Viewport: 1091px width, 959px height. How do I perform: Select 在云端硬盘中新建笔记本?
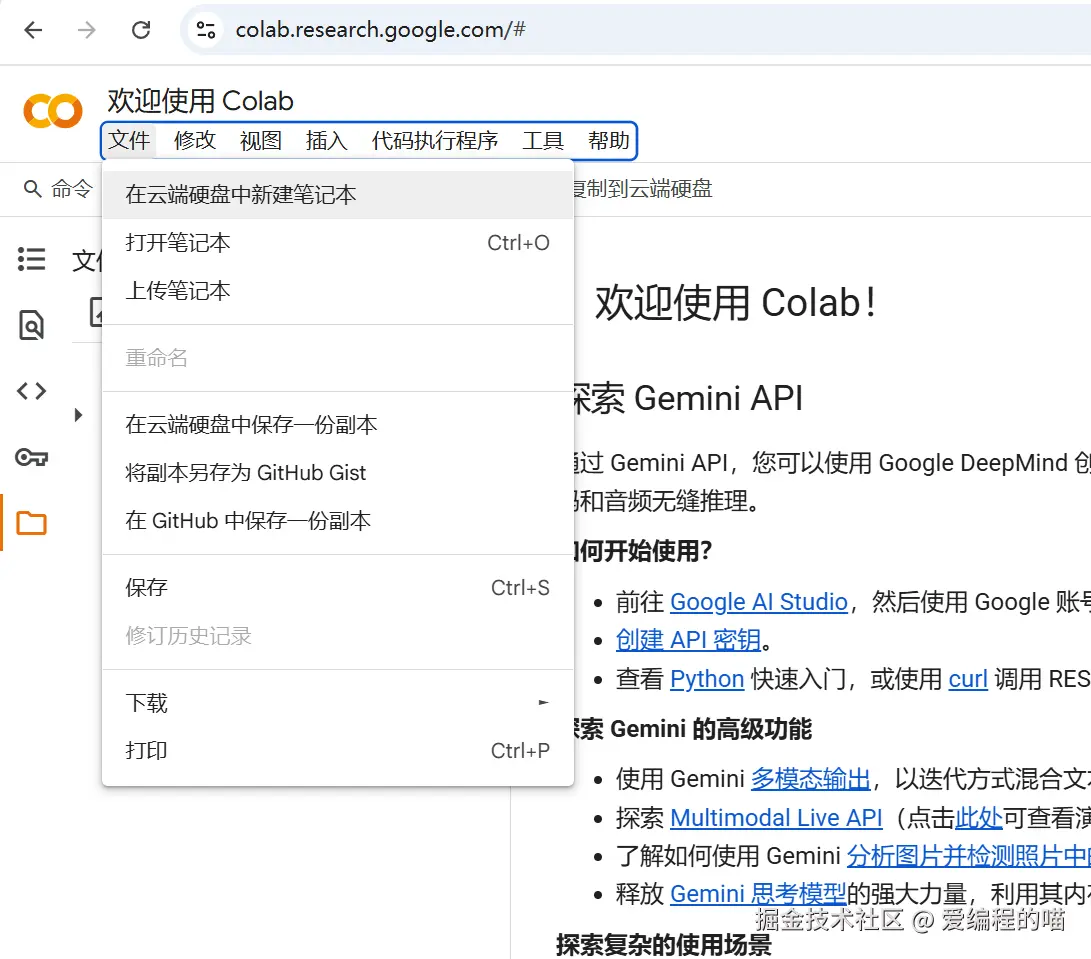tap(337, 195)
